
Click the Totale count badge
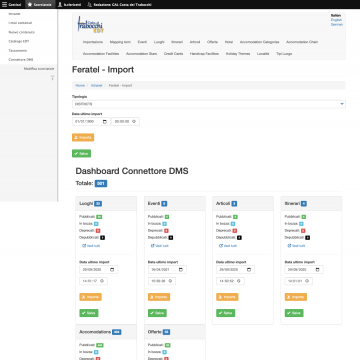click(101, 183)
